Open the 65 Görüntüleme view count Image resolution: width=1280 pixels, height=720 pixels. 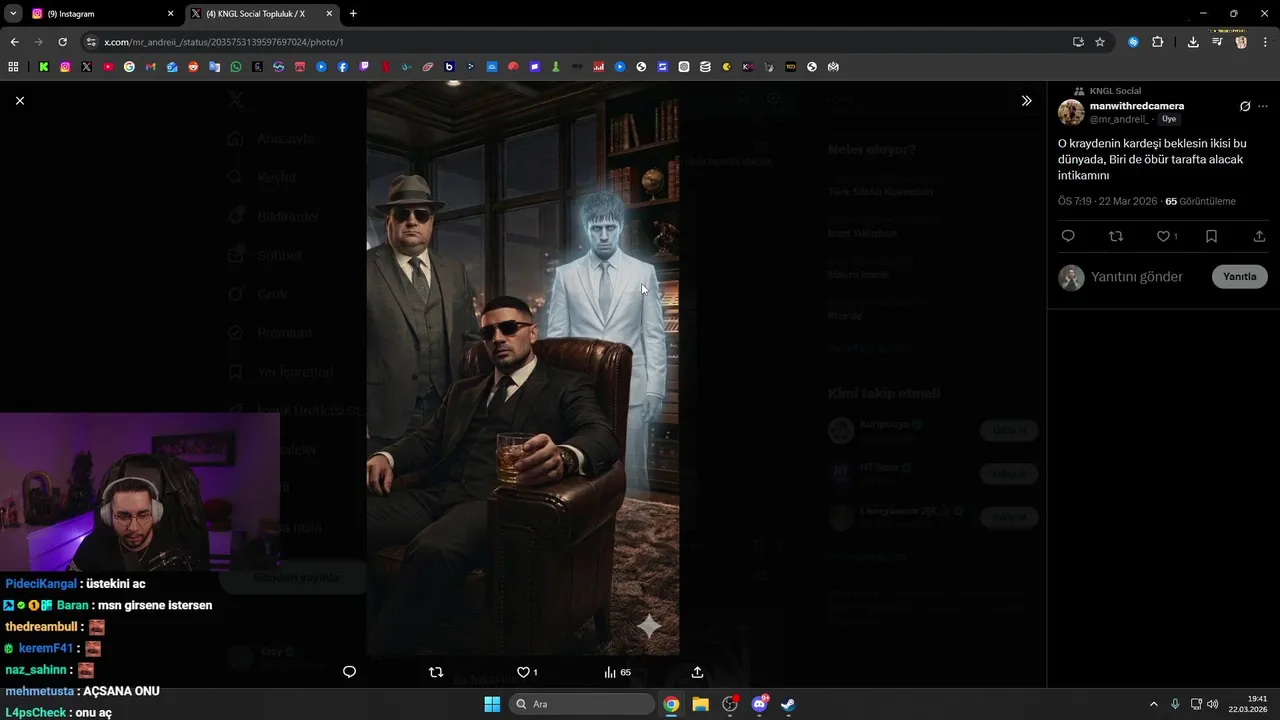[1200, 201]
